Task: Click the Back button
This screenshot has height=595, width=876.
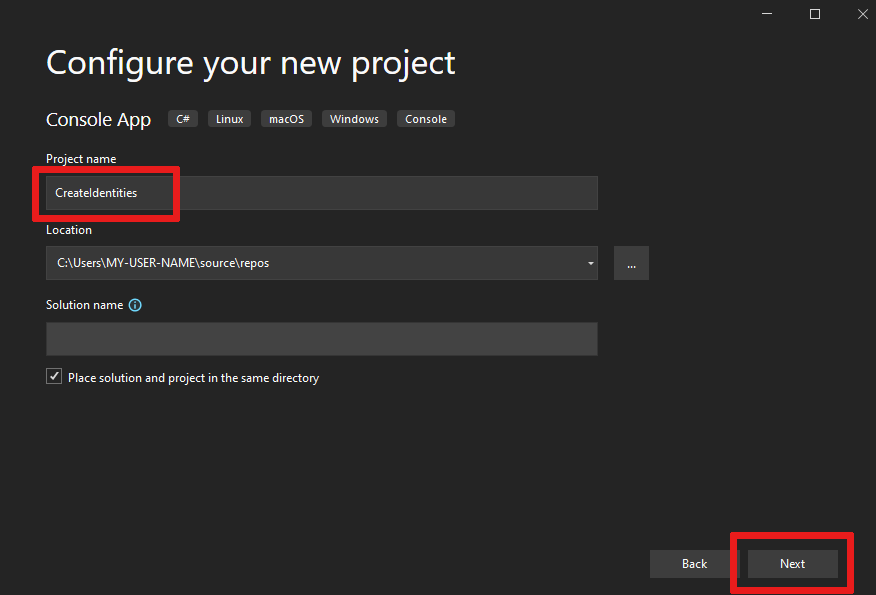Action: 694,564
